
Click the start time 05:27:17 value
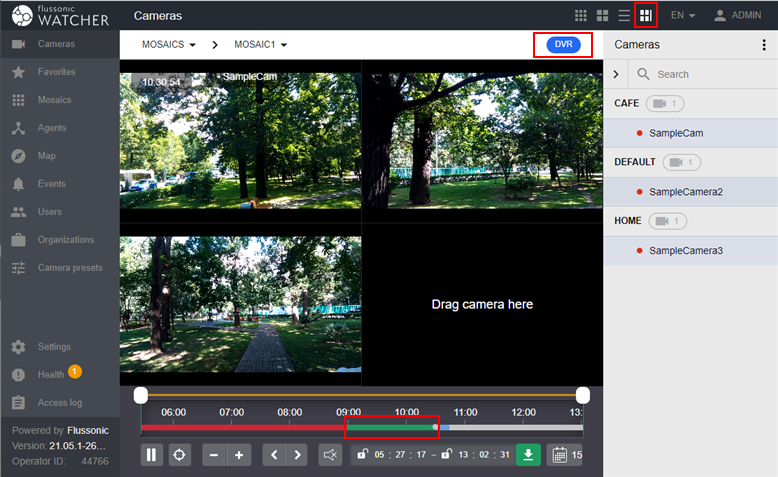tap(400, 455)
